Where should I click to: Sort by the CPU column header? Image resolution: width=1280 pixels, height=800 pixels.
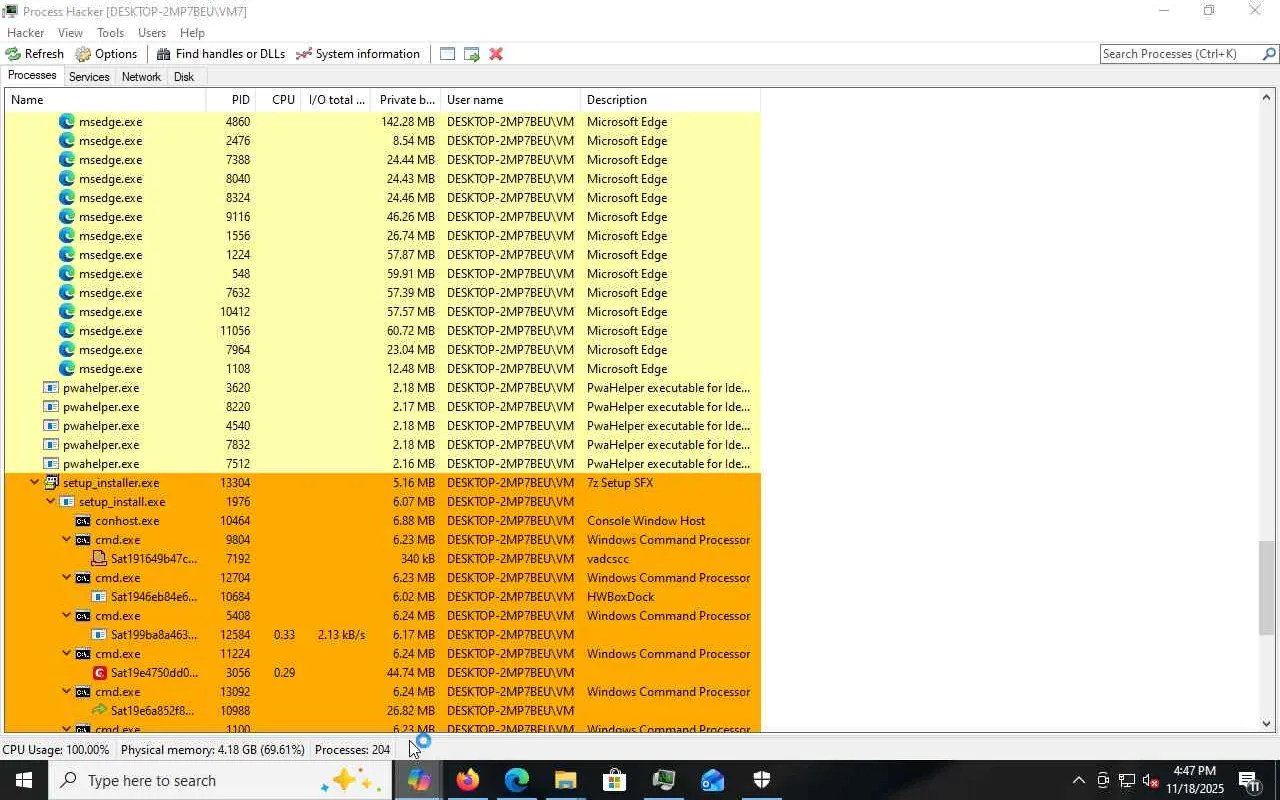(x=279, y=100)
